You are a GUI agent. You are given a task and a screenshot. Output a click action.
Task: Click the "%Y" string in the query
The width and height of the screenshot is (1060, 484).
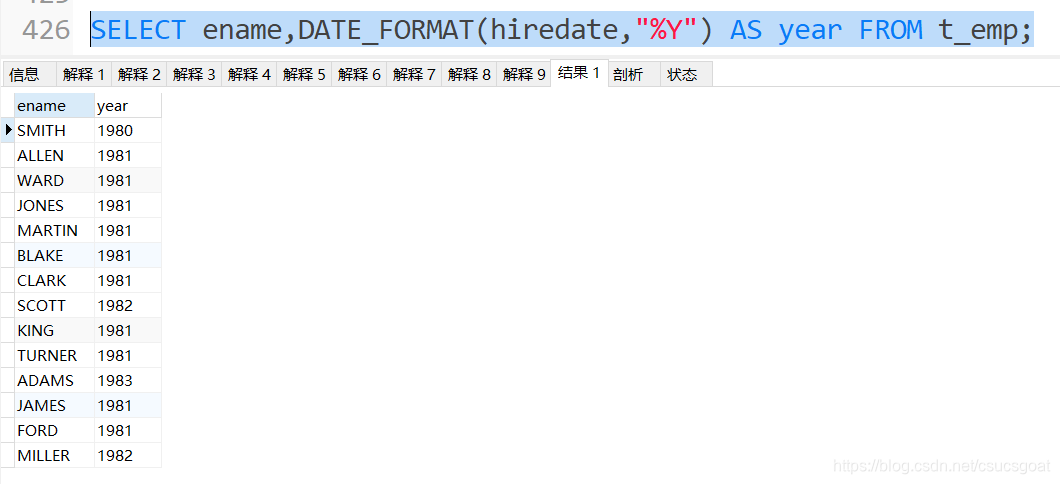[665, 28]
